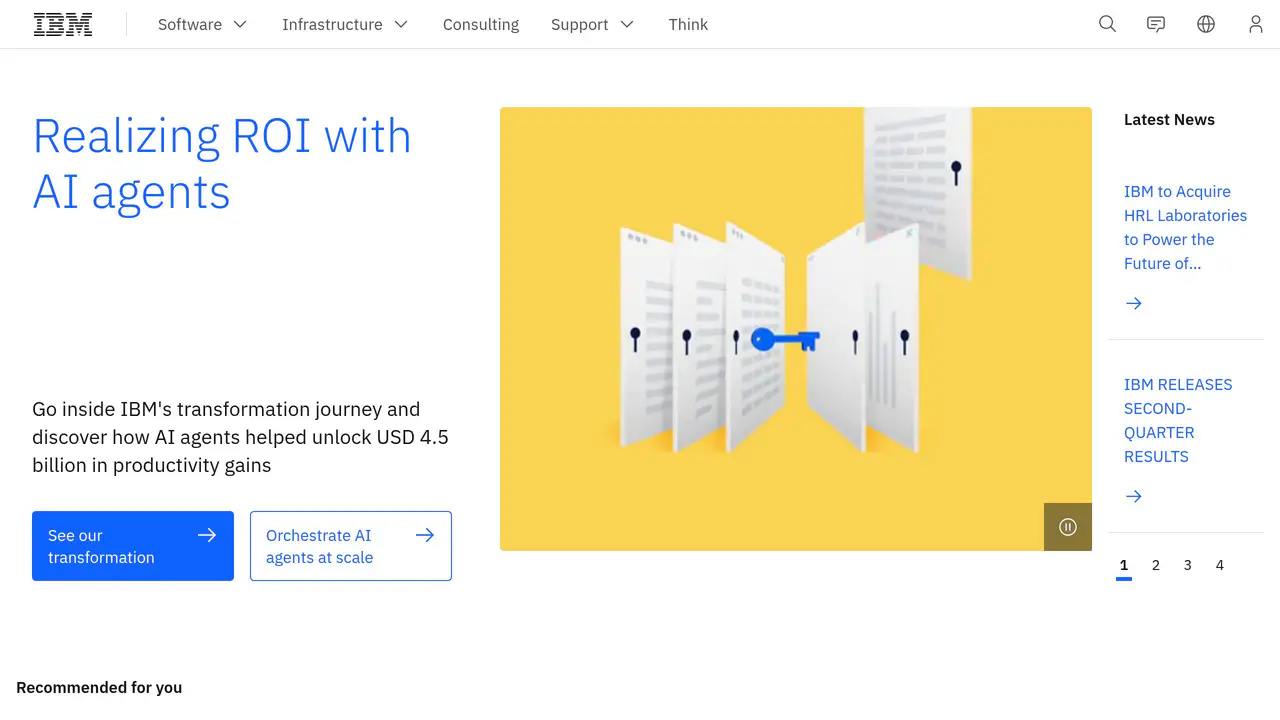Open IBM Releases Second-Quarter Results link

click(1178, 421)
